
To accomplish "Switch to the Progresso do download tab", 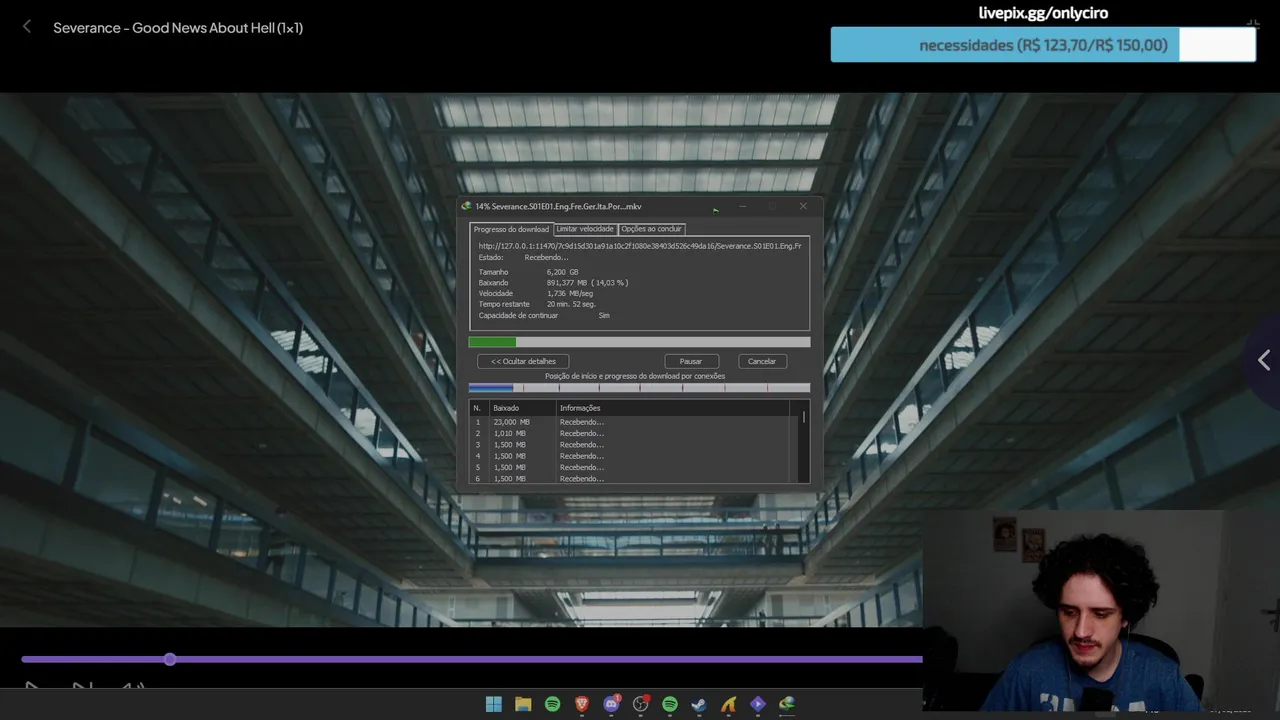I will point(510,229).
